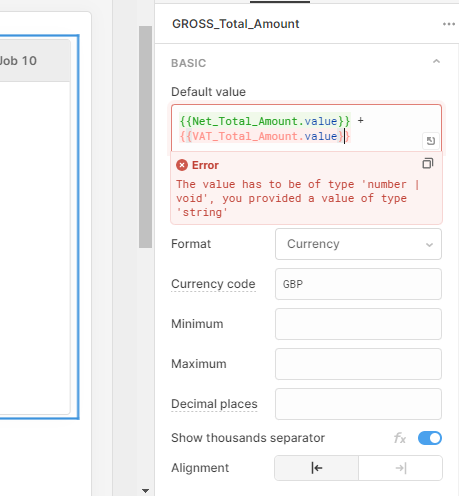Screen dimensions: 459x496
Task: Click the Job 10 header on canvas
Action: [x=18, y=61]
